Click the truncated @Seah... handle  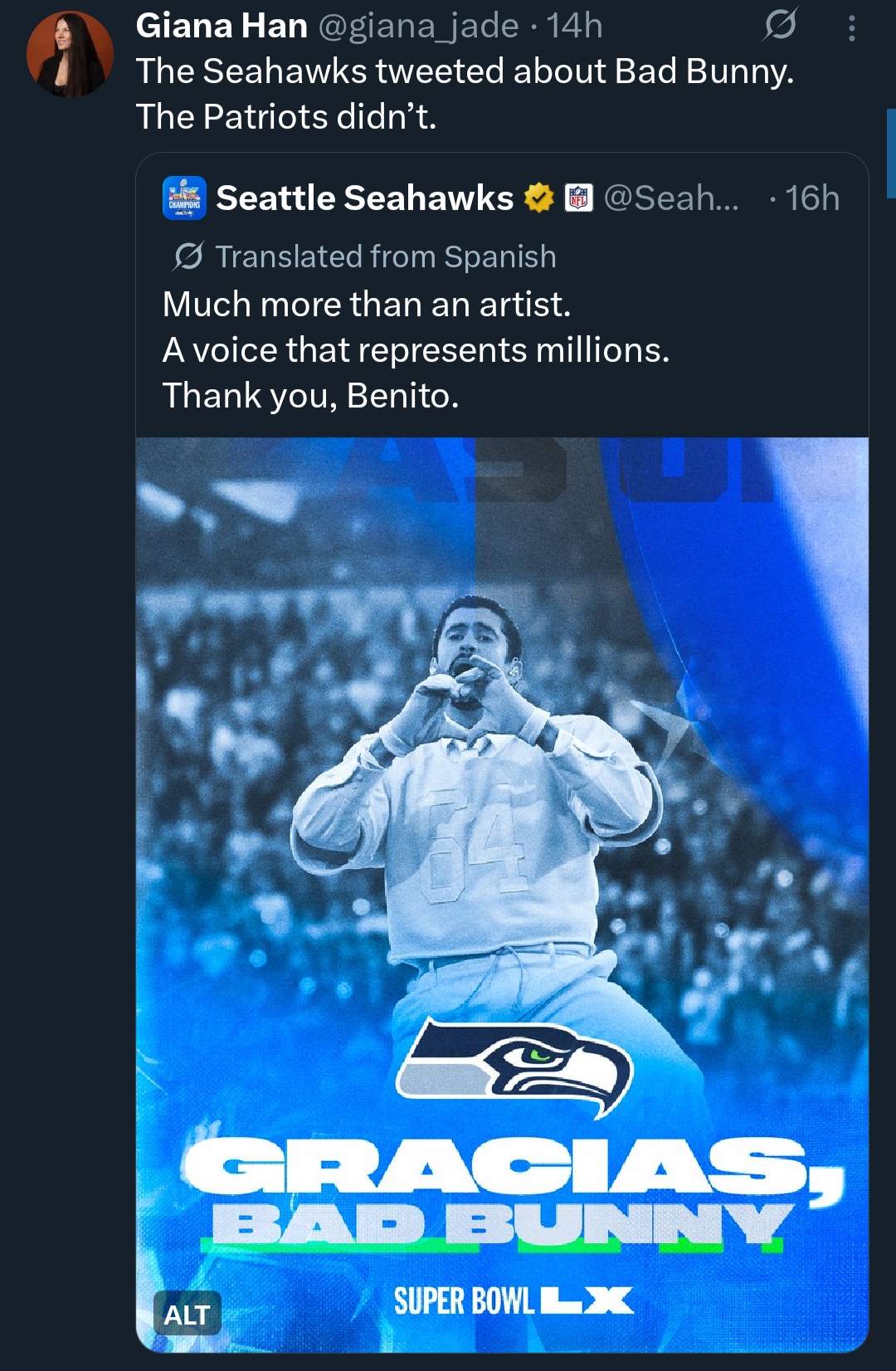click(x=671, y=198)
